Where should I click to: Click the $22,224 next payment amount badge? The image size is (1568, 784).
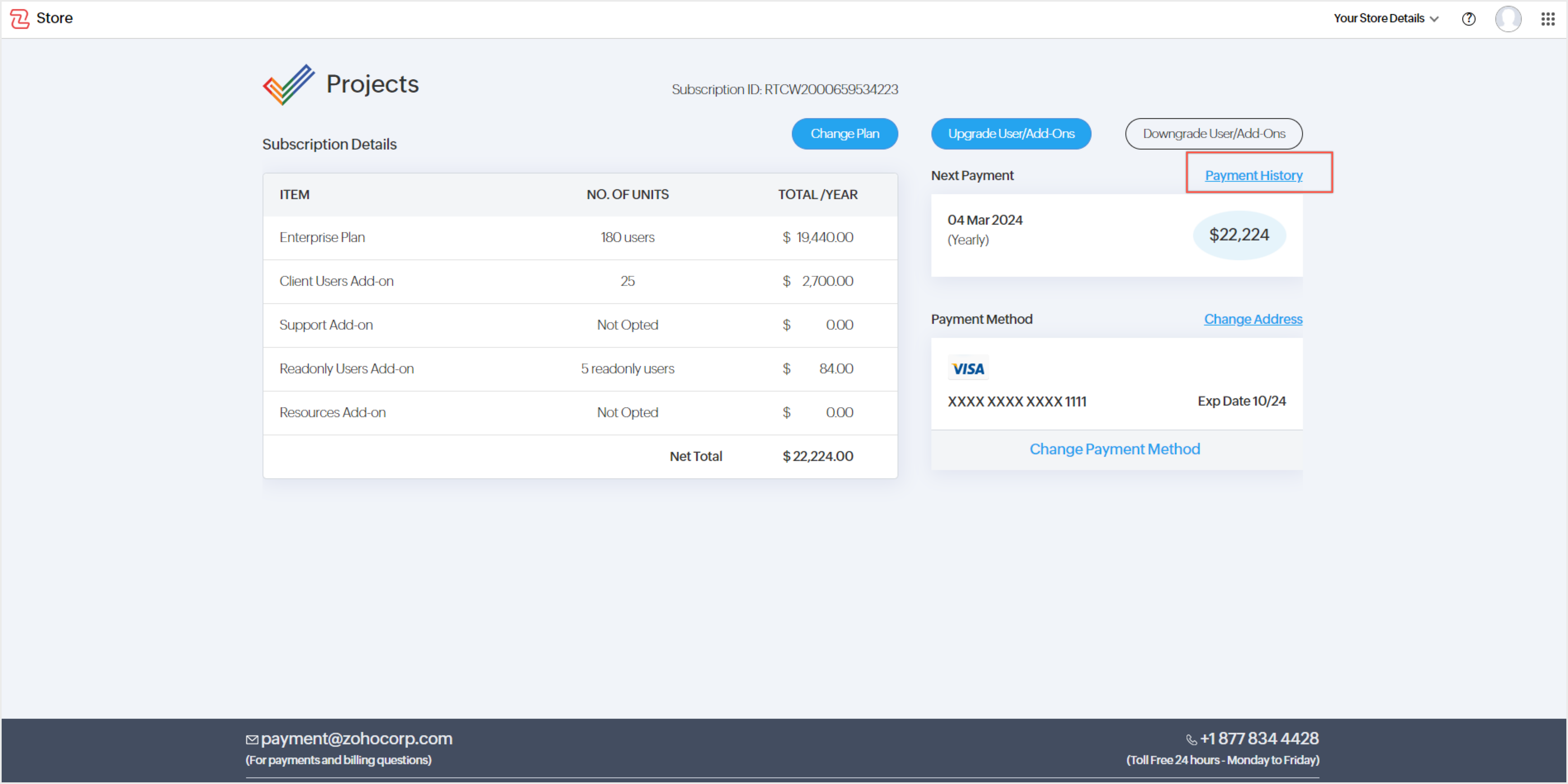(1239, 235)
